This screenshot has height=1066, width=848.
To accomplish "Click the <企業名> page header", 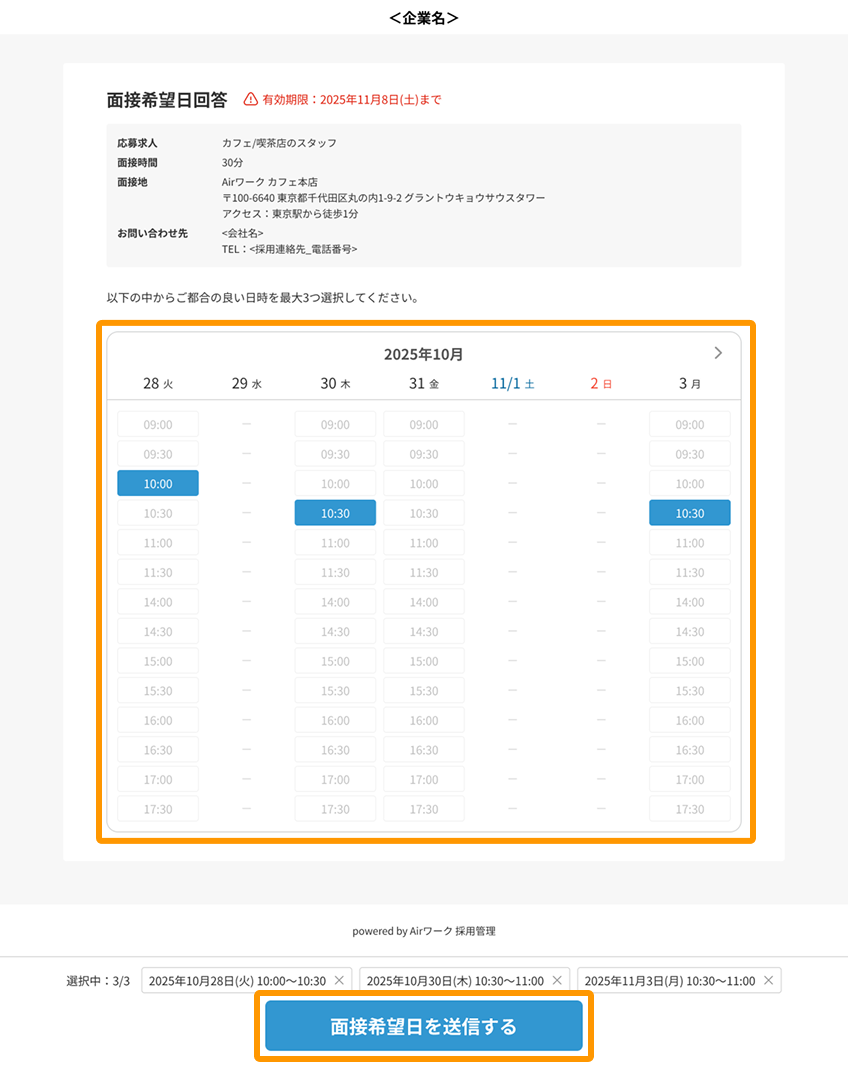I will (x=424, y=18).
